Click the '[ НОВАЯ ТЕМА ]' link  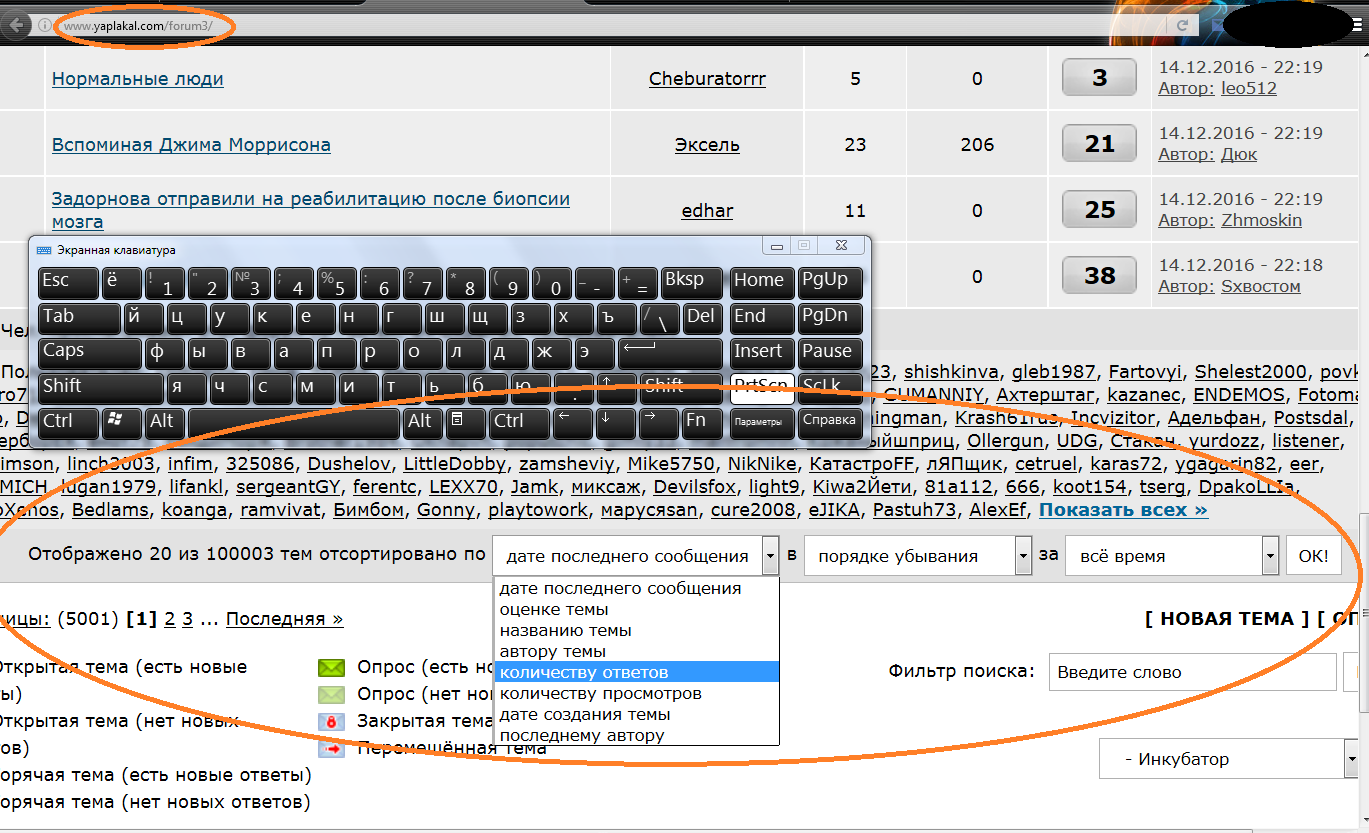(x=1227, y=619)
